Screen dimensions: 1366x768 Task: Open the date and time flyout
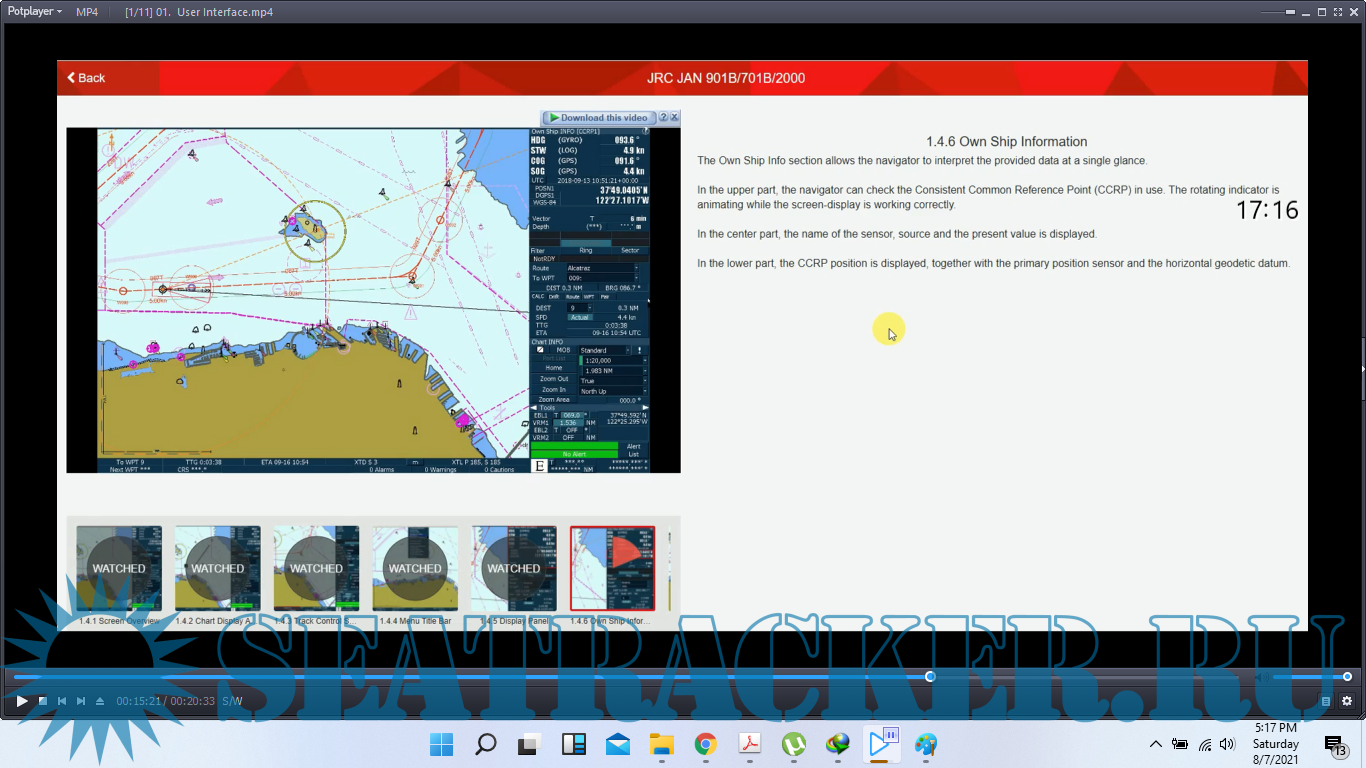(1275, 744)
